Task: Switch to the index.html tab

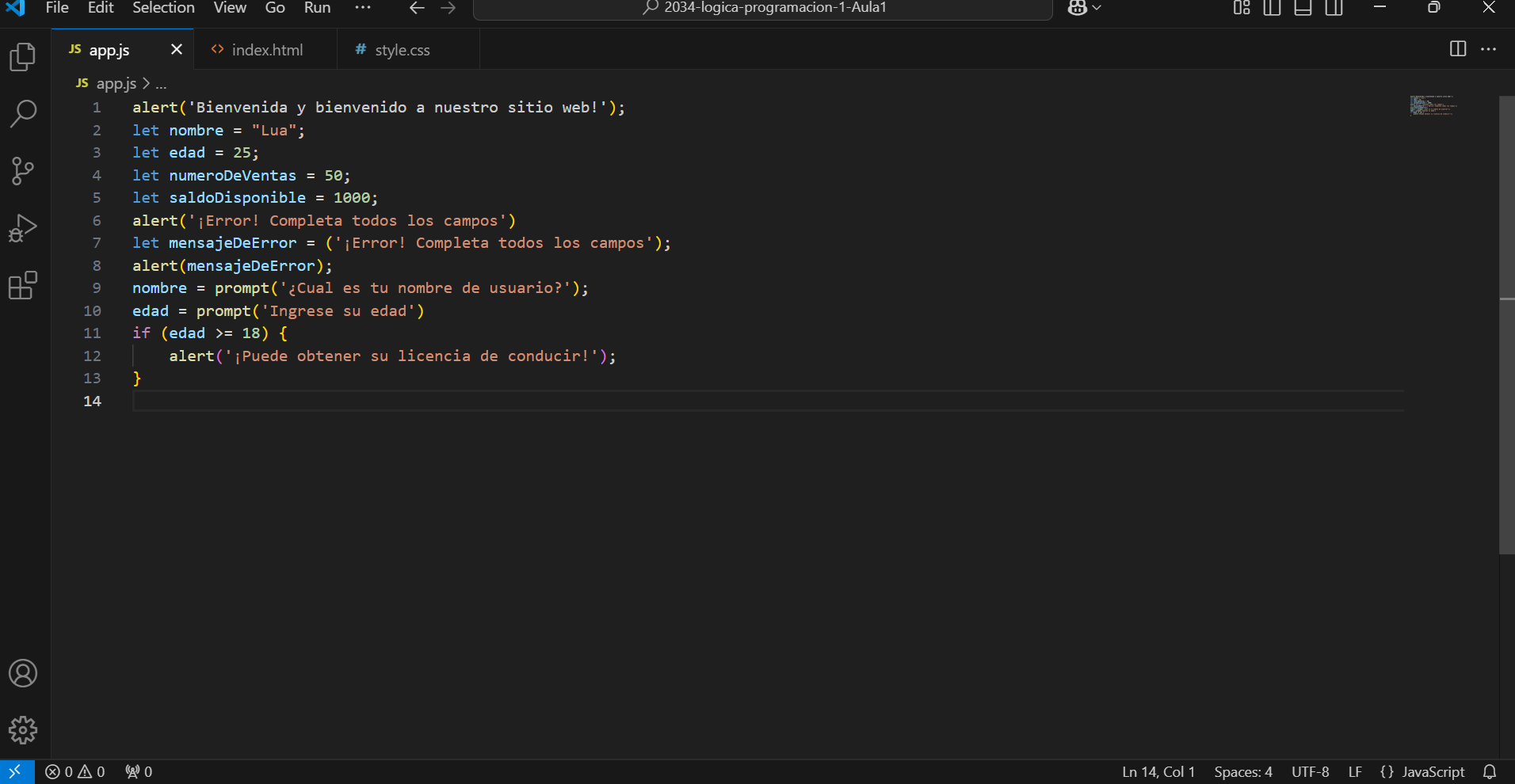Action: click(x=265, y=50)
